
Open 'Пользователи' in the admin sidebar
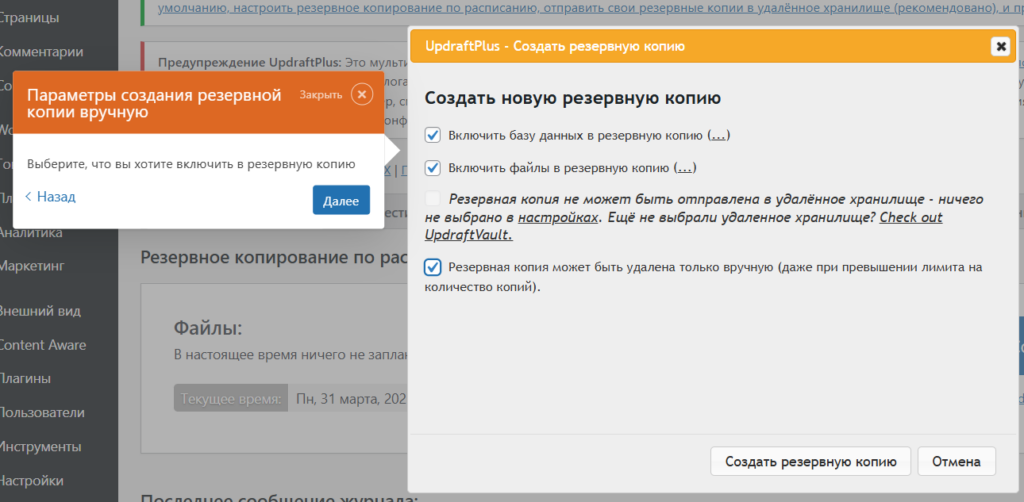pyautogui.click(x=42, y=413)
